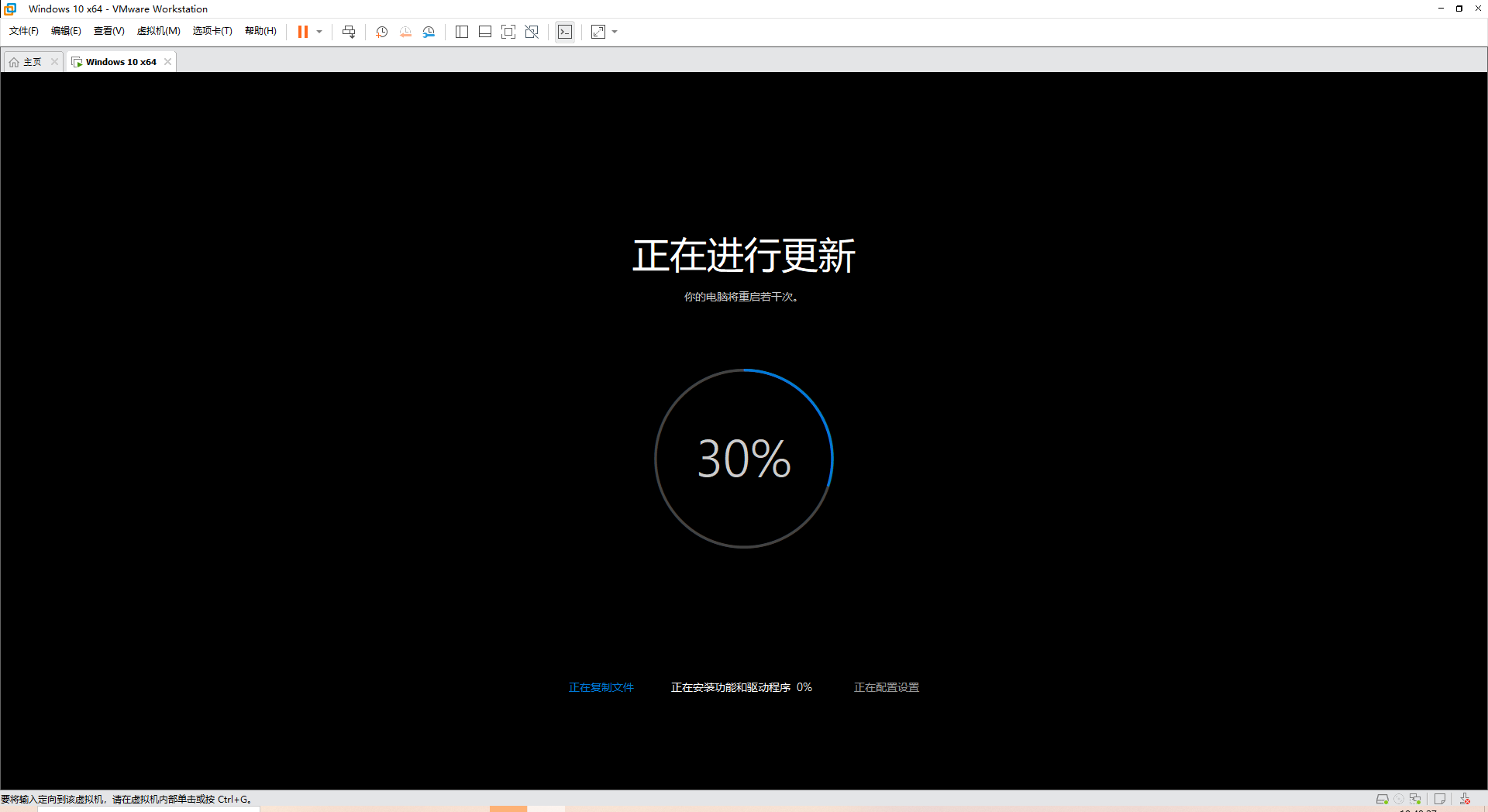Screen dimensions: 1488x812
Task: Close the Windows 10 x64 tab
Action: coord(167,62)
